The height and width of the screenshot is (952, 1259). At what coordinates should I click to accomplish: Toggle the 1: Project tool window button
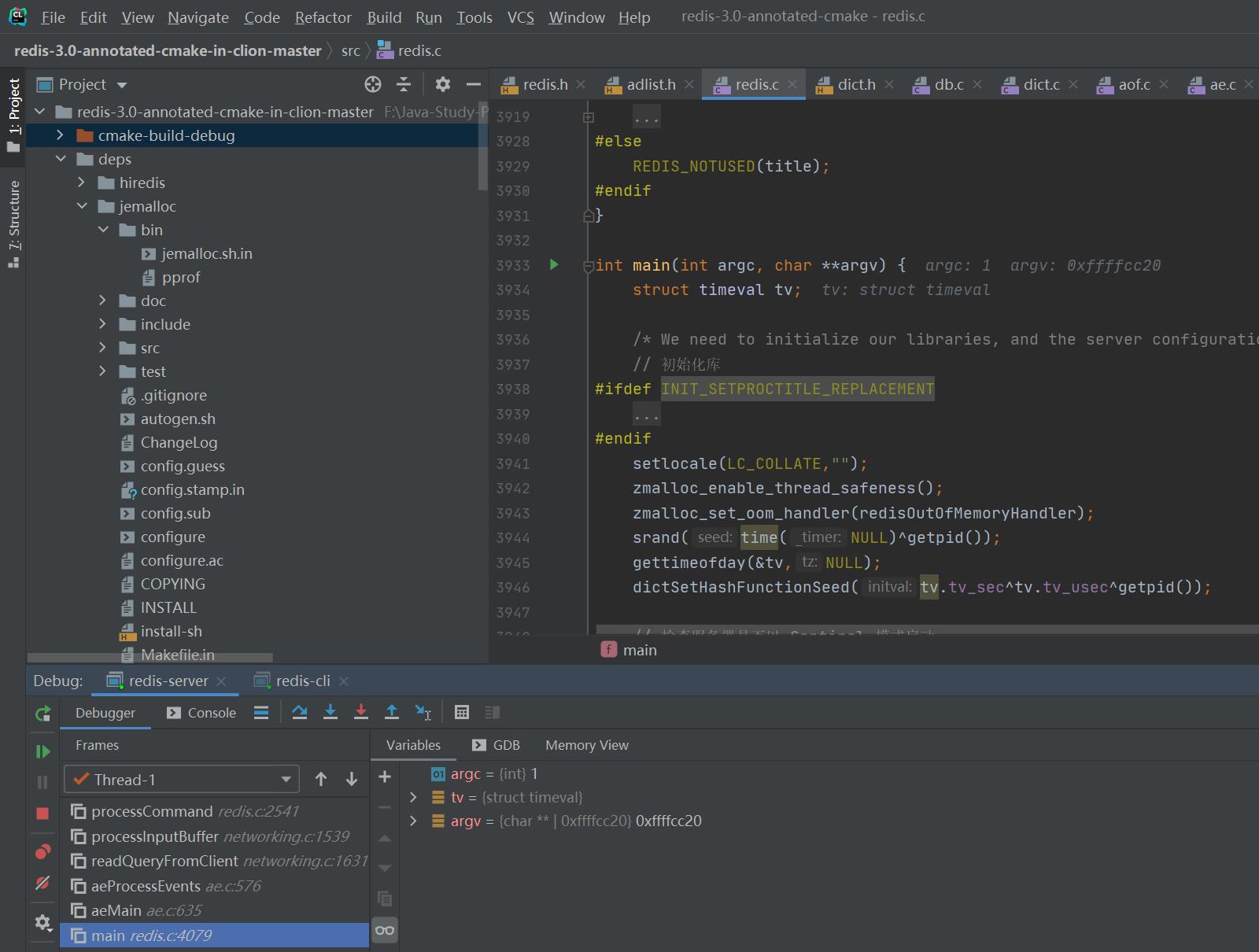pyautogui.click(x=13, y=115)
